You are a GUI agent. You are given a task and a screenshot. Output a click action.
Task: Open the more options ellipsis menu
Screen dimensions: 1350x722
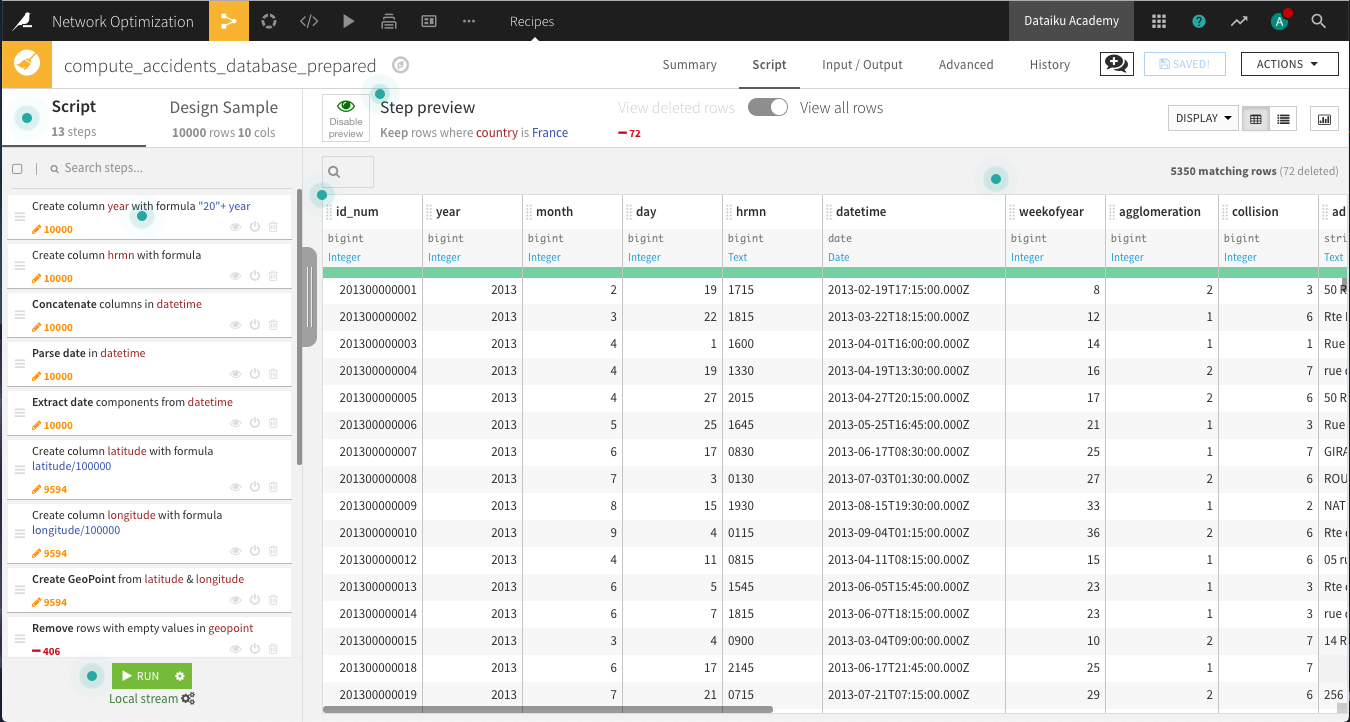(469, 21)
